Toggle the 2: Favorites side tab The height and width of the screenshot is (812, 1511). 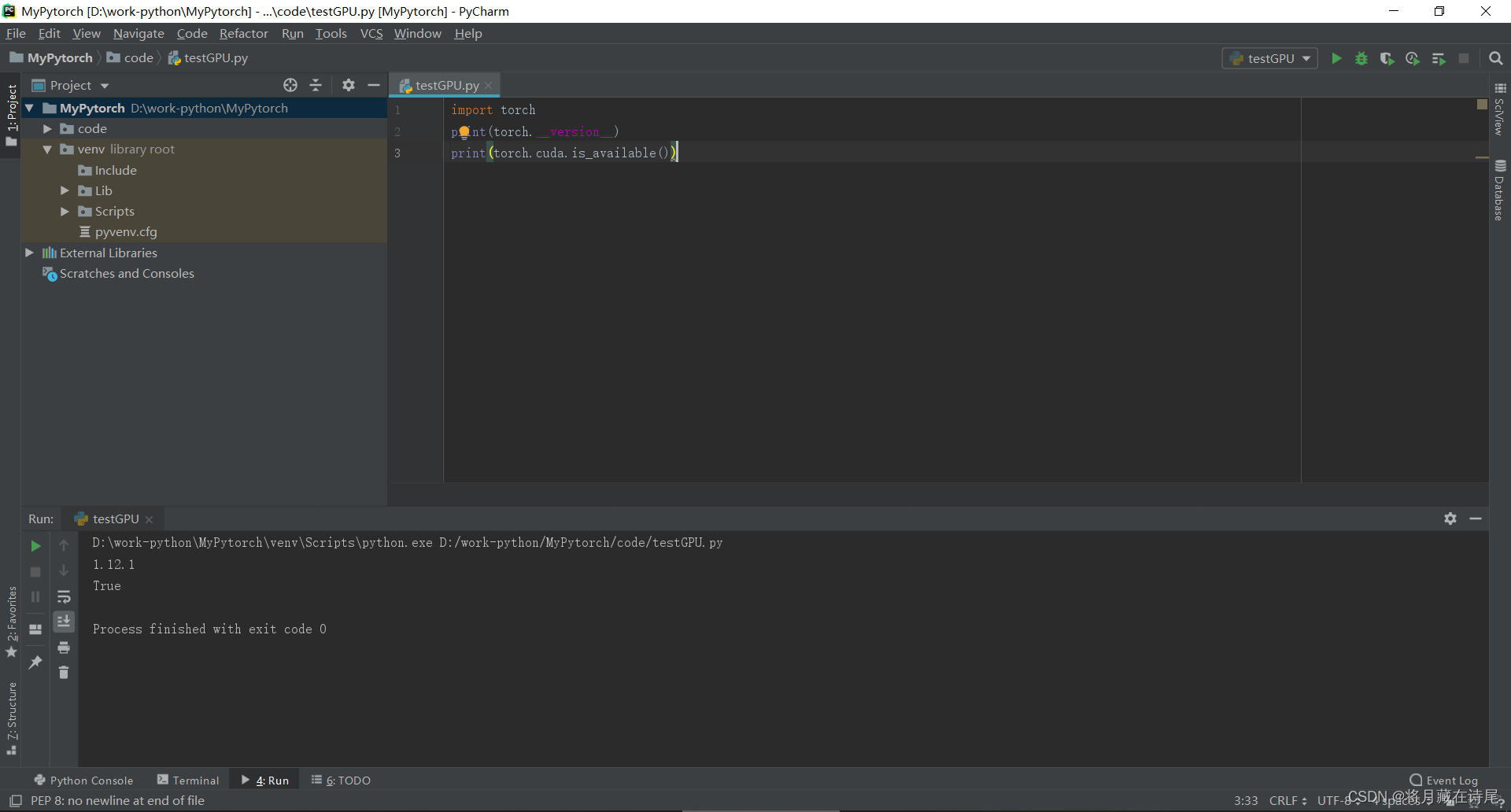[x=11, y=622]
